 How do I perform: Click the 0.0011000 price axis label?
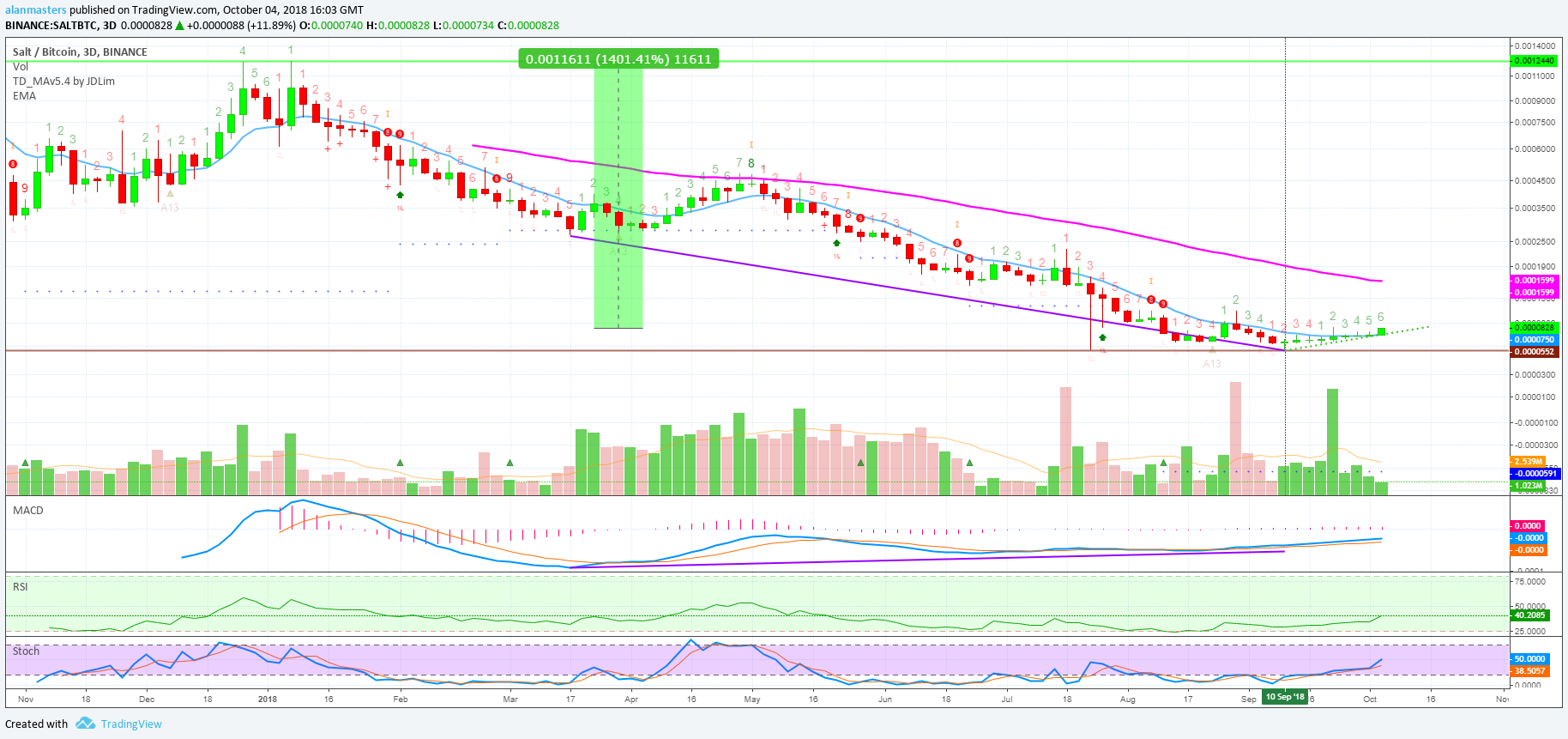(1535, 76)
